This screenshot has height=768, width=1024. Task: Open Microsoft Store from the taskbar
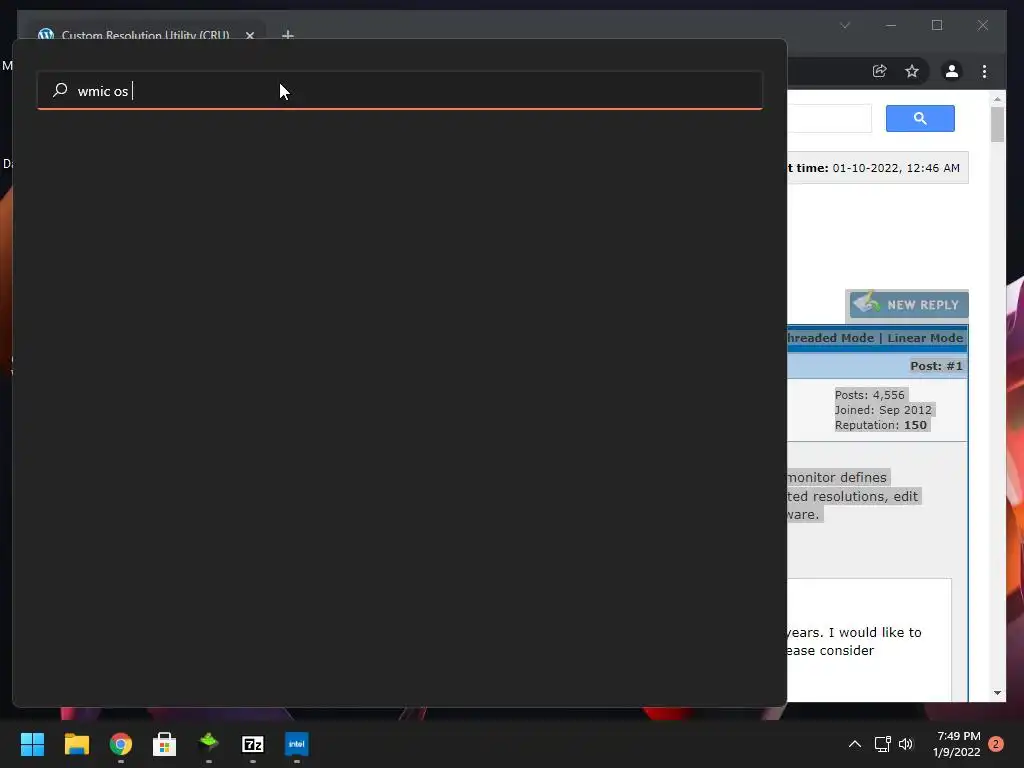click(x=165, y=744)
